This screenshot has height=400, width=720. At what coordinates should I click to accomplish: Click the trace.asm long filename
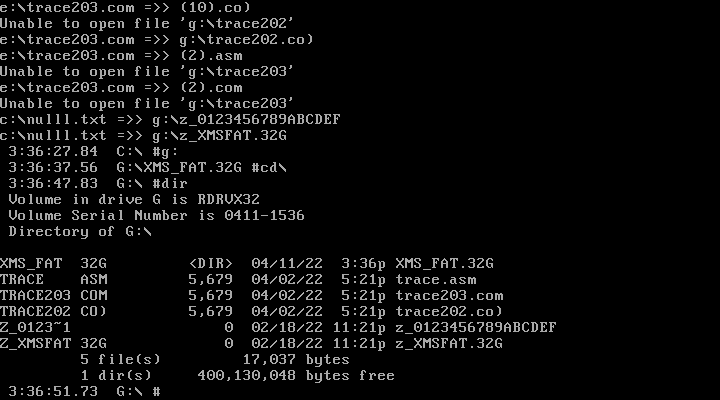(436, 280)
